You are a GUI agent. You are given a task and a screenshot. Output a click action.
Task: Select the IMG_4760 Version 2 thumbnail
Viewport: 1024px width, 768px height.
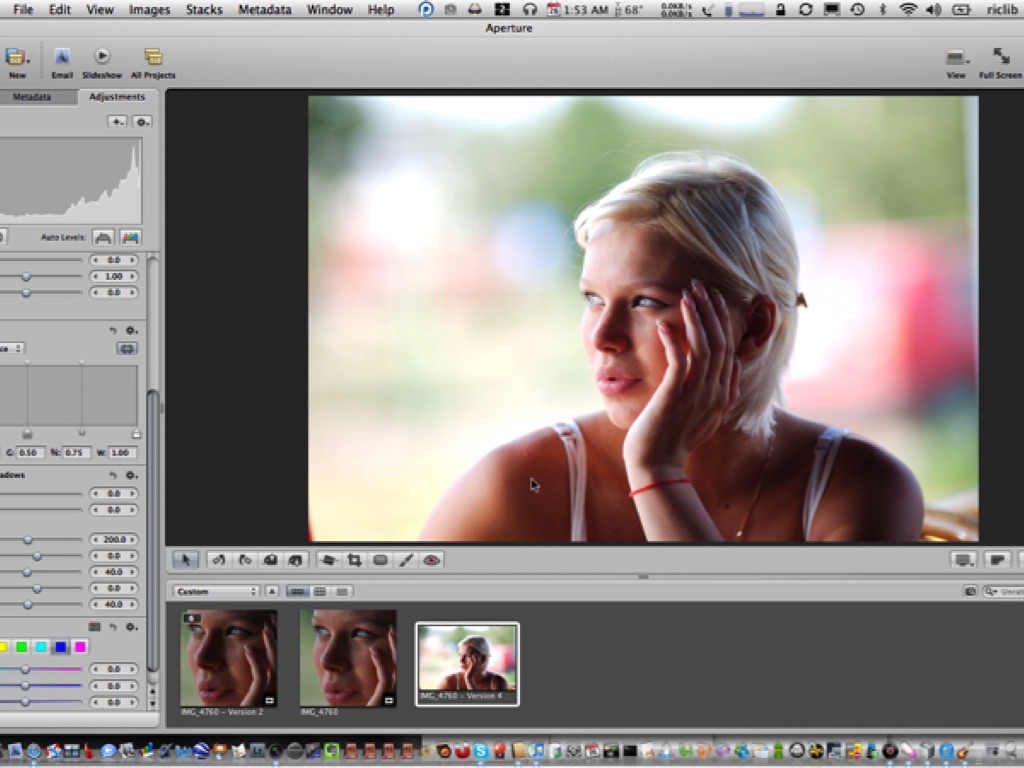point(229,658)
